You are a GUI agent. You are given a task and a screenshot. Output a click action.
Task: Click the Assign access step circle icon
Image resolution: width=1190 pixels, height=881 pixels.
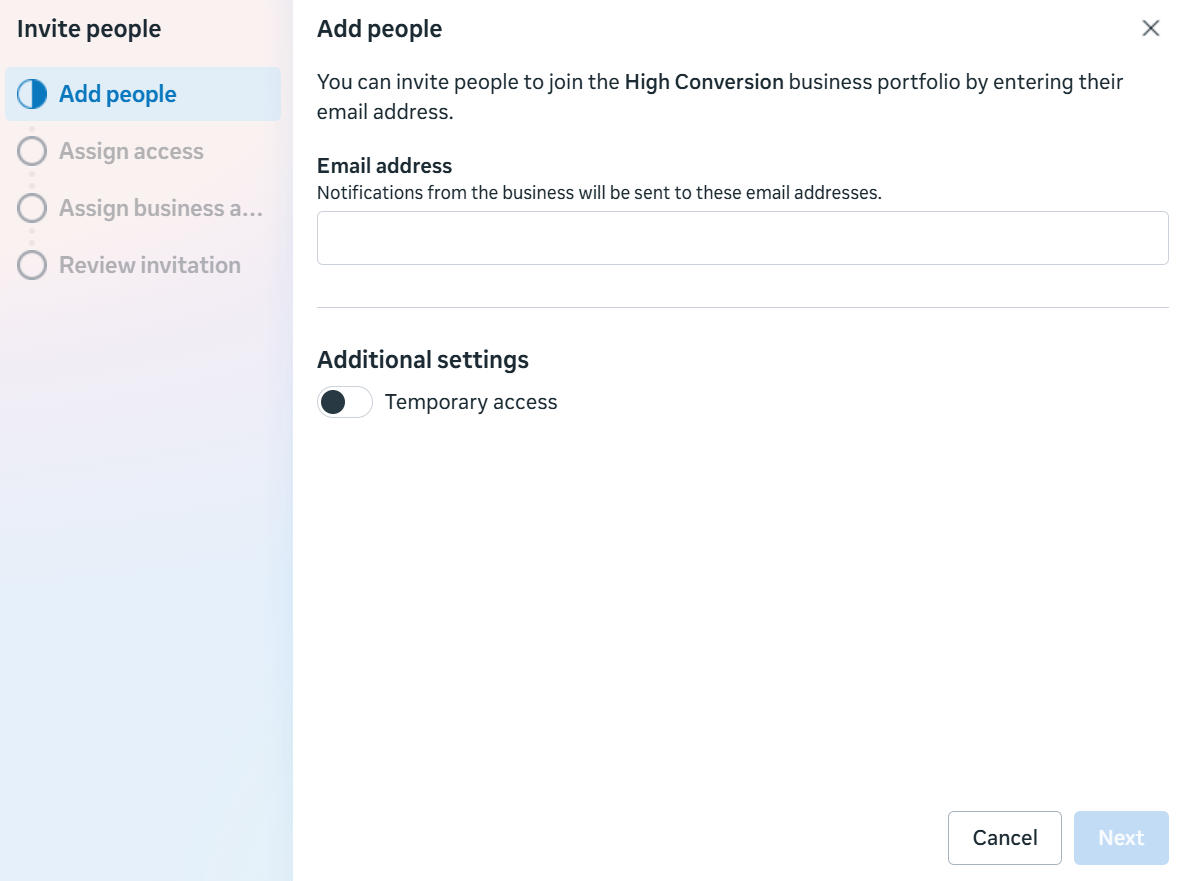coord(32,151)
